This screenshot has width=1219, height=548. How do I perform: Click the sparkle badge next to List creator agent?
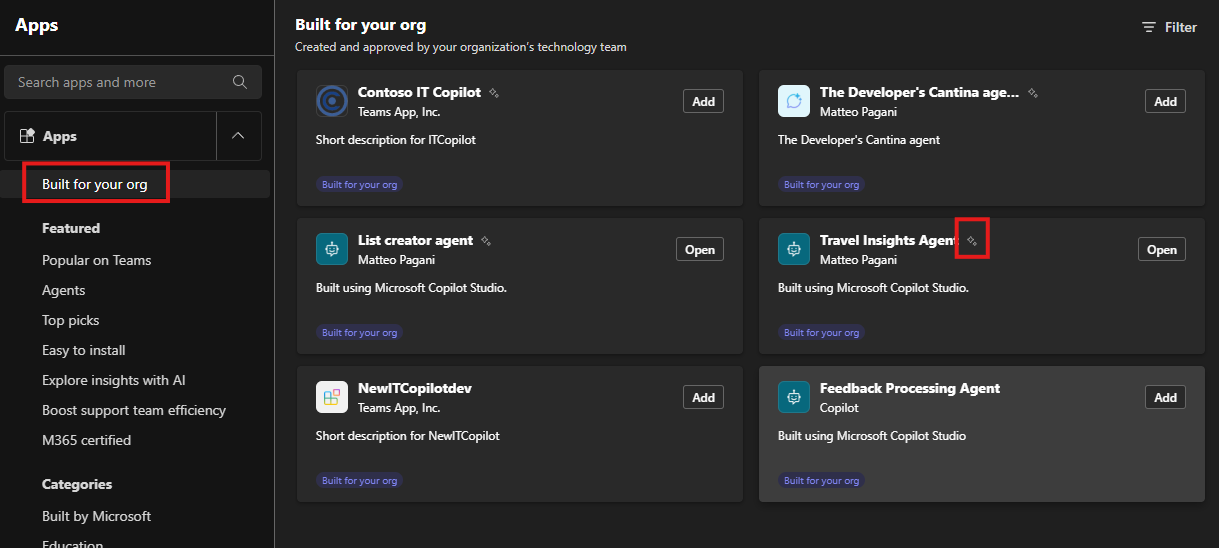pyautogui.click(x=486, y=241)
